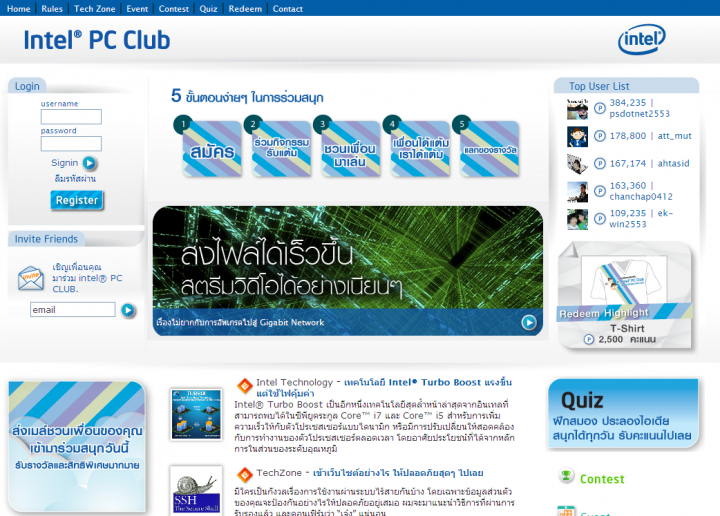Click the Top User List header

point(626,86)
